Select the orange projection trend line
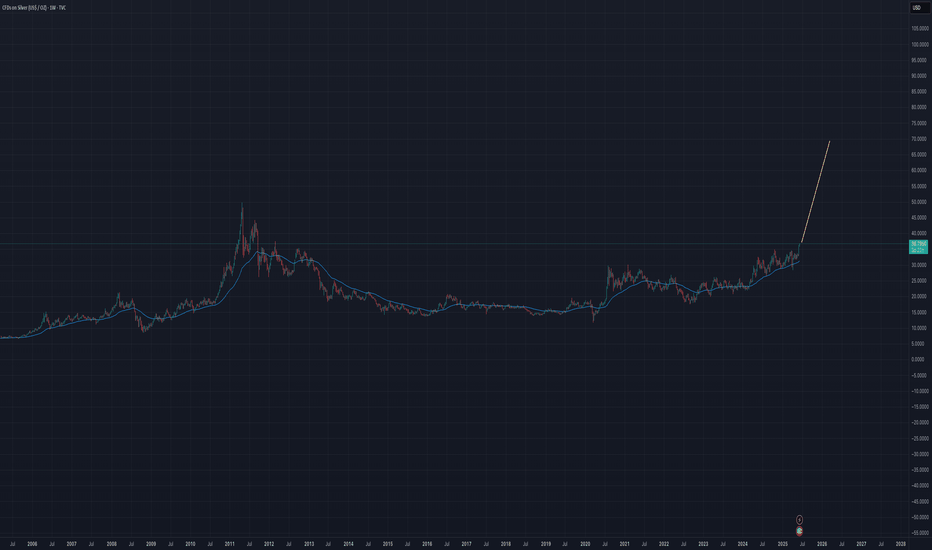Image resolution: width=932 pixels, height=550 pixels. [816, 191]
